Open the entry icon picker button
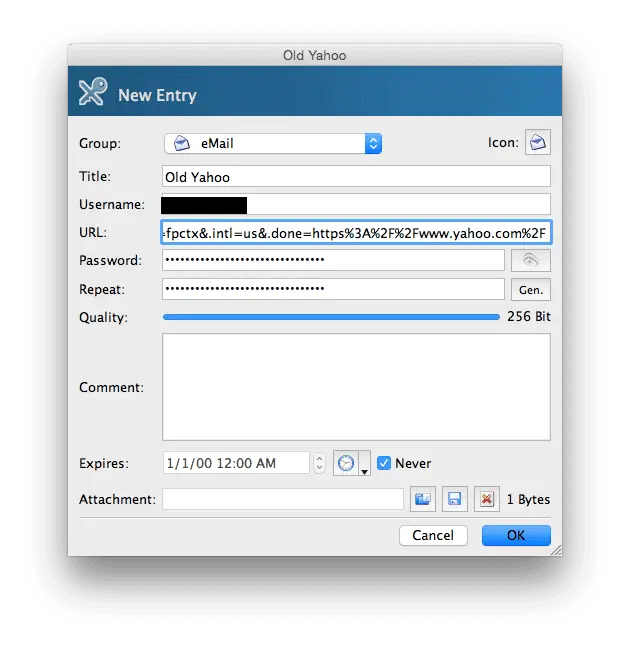Image resolution: width=630 pixels, height=648 pixels. [537, 142]
